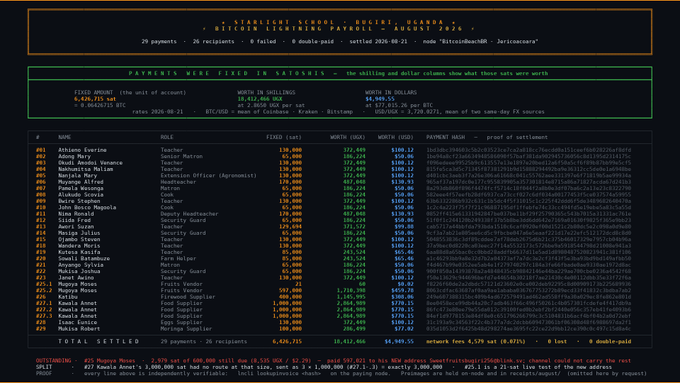The width and height of the screenshot is (680, 383).
Task: Select the name Anyango Sylvia
Action: pos(81,265)
